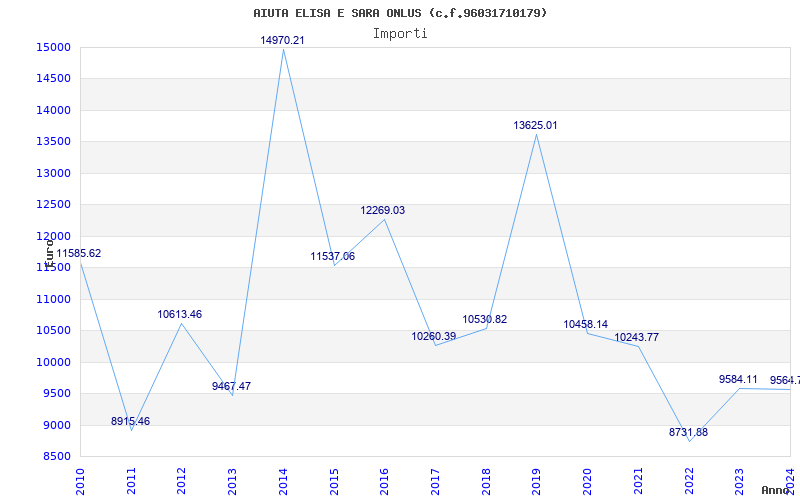Click the x-axis year 2017
This screenshot has height=500, width=800.
(435, 481)
